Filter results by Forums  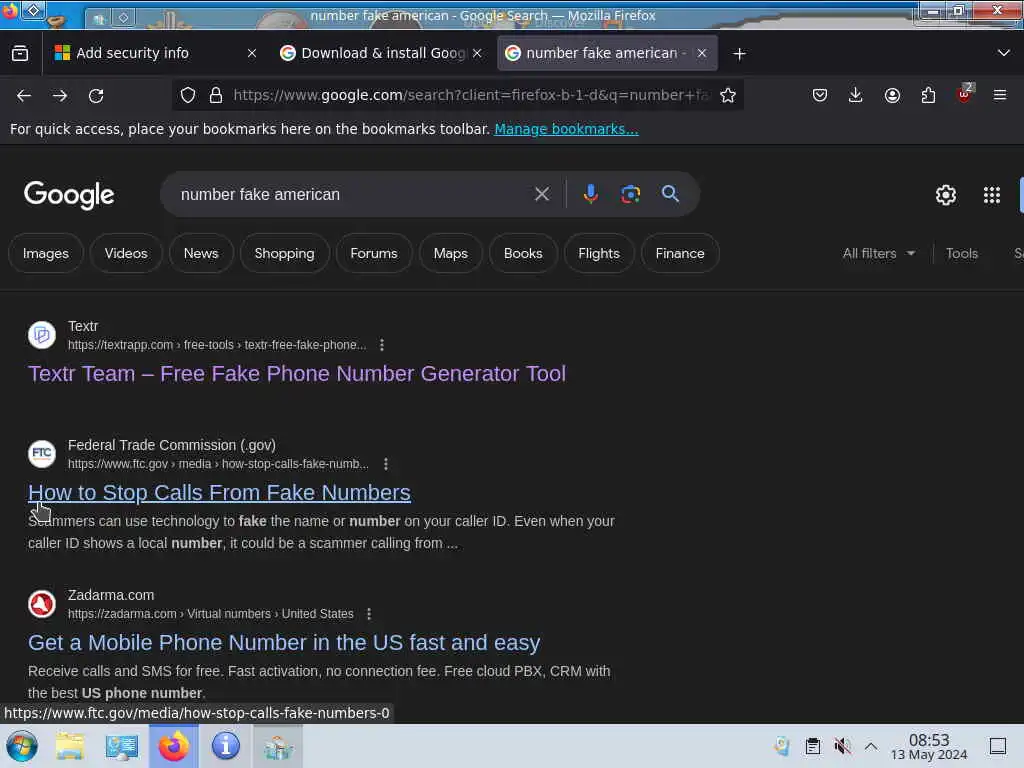(x=374, y=253)
